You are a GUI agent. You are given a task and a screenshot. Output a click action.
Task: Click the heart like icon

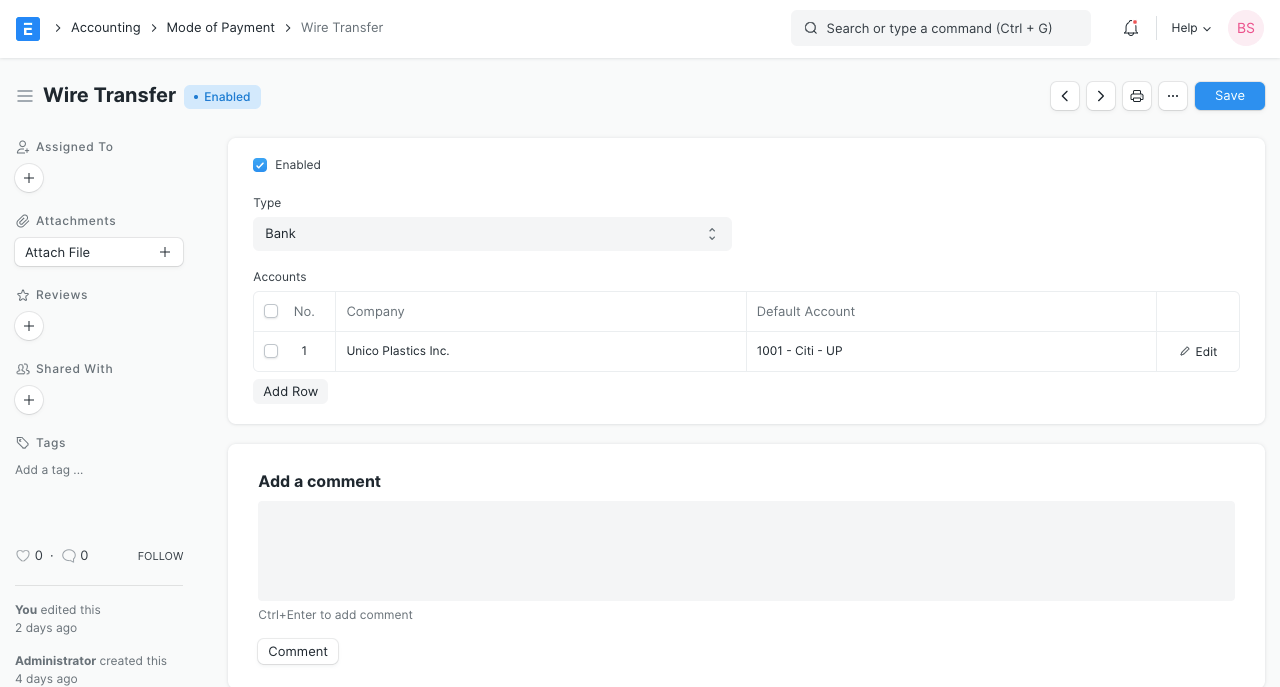23,556
